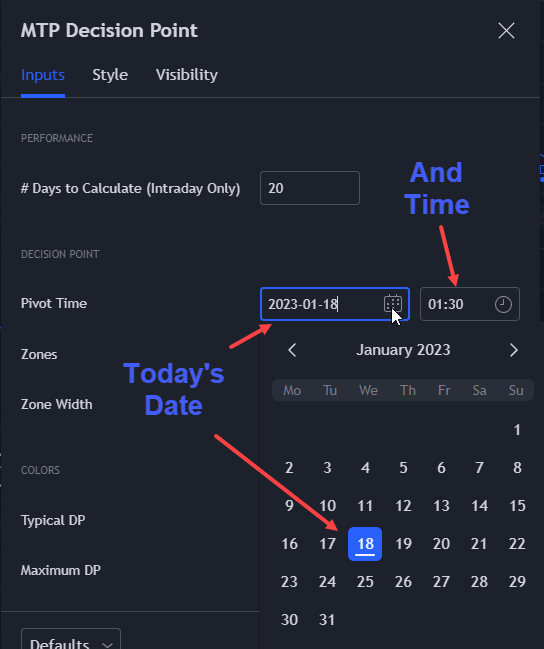
Task: Choose January 22 in the calendar
Action: pos(517,544)
